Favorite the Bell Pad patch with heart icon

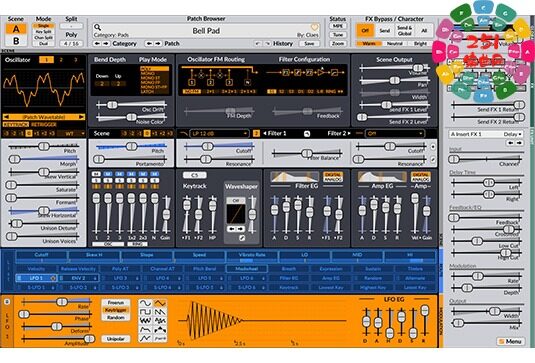coord(314,27)
